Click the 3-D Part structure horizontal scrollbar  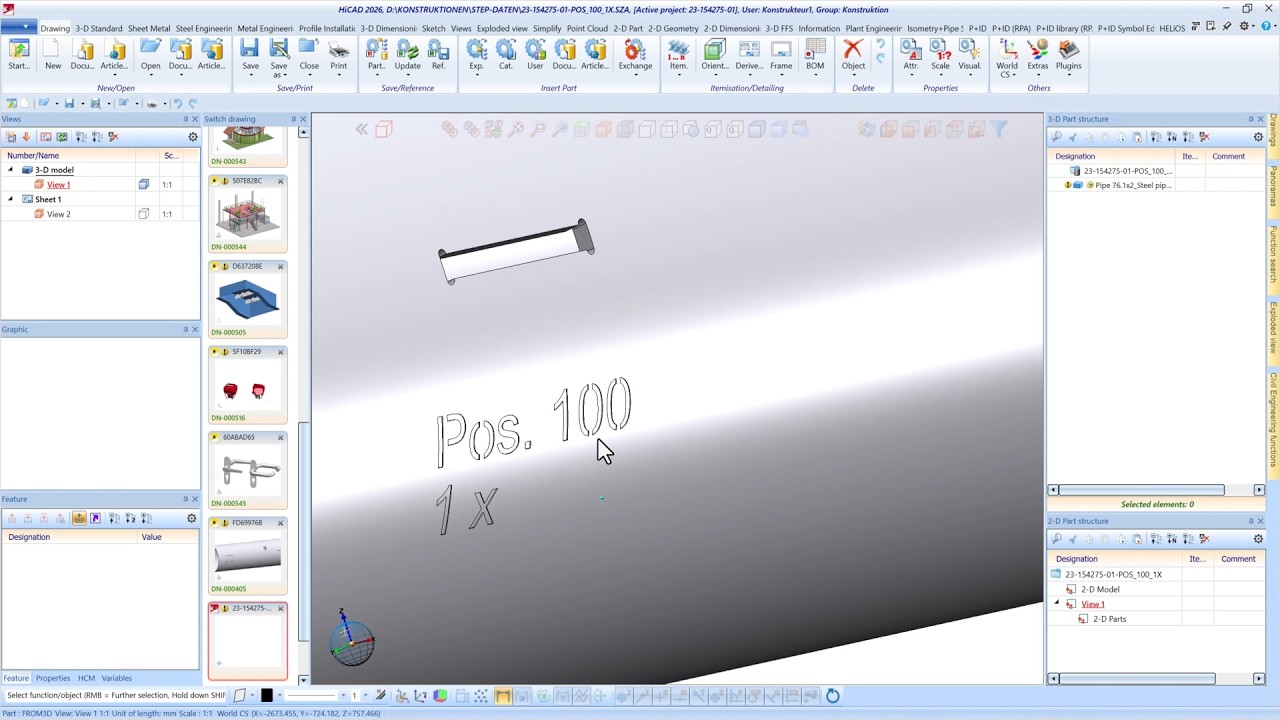pyautogui.click(x=1140, y=490)
